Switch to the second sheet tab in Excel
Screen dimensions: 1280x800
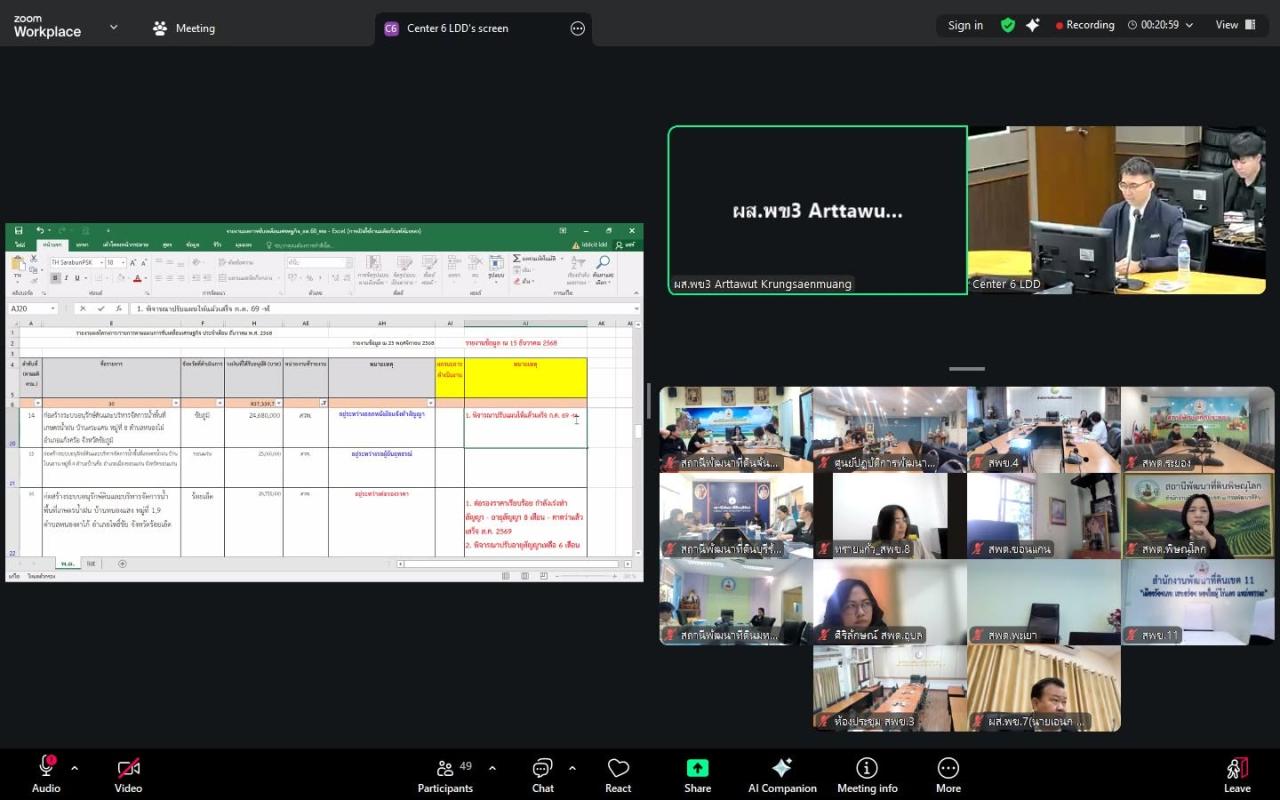(x=91, y=563)
